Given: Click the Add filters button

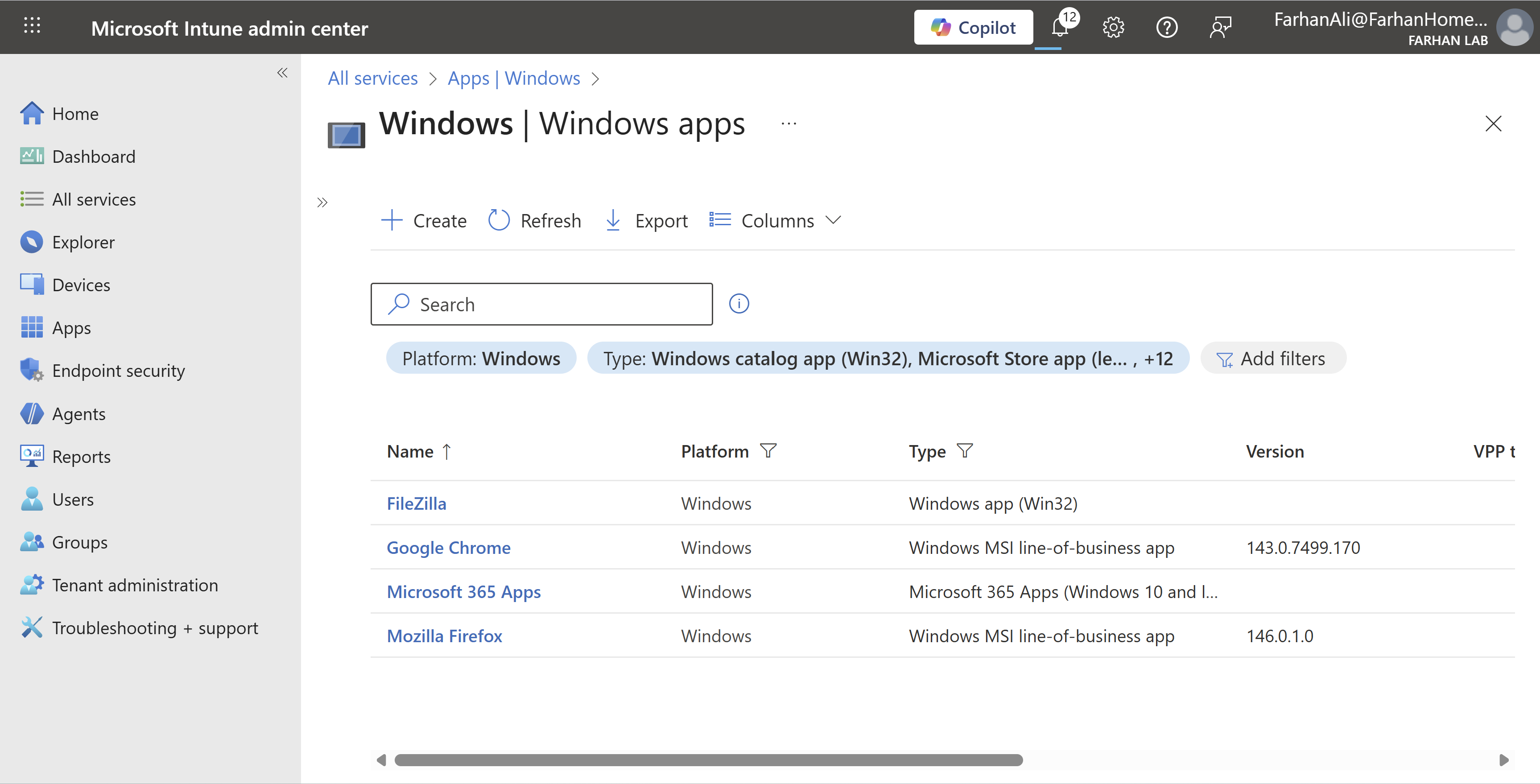Looking at the screenshot, I should (1273, 358).
